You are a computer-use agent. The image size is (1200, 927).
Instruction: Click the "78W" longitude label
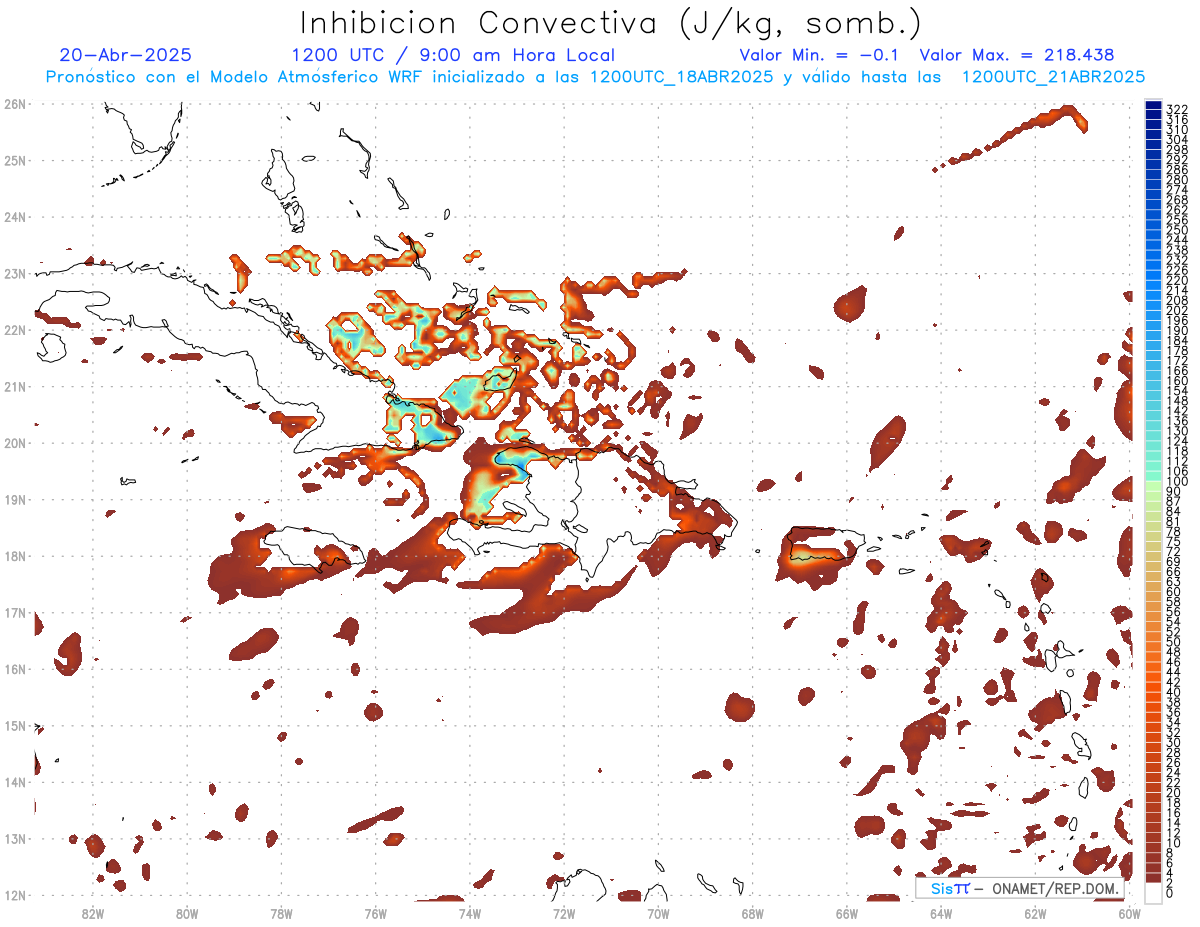coord(281,913)
